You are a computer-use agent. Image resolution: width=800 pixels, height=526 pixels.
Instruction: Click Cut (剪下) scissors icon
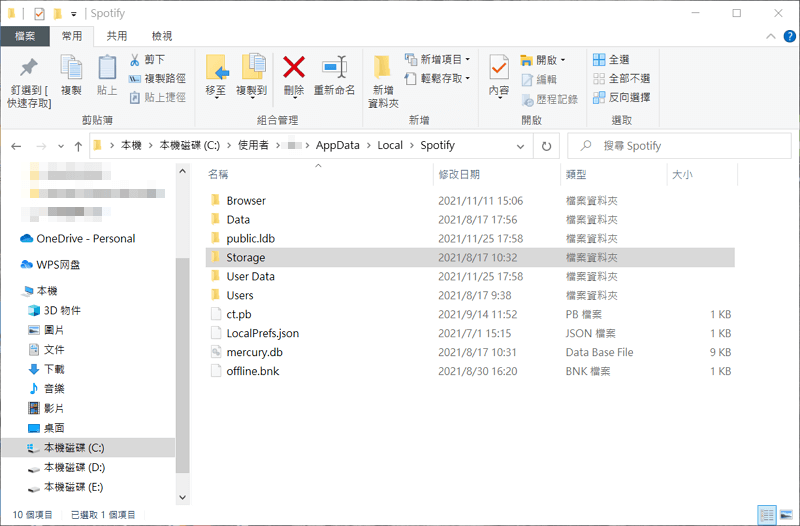(x=134, y=60)
